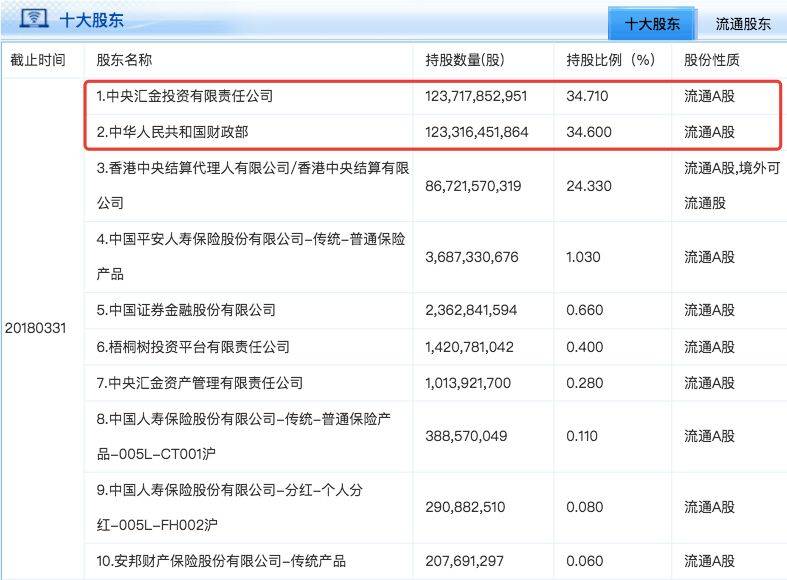Click the percentage value 0.400

click(x=585, y=347)
